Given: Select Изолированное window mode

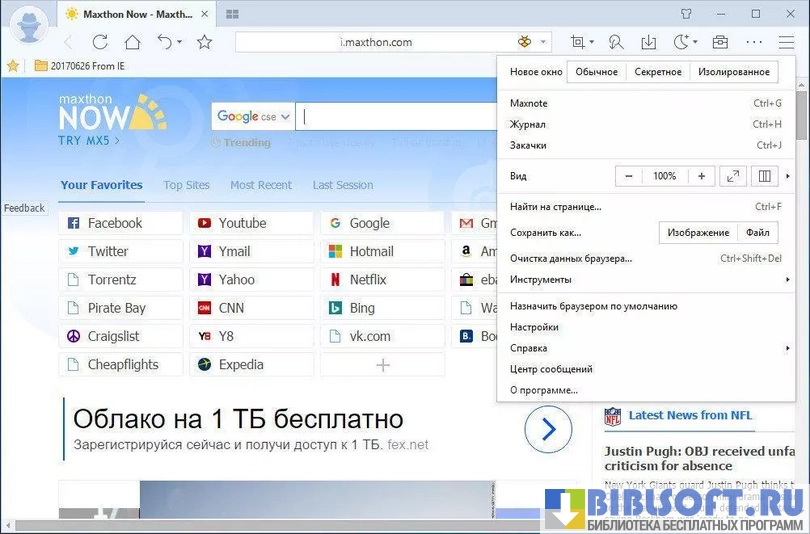Looking at the screenshot, I should [x=734, y=72].
